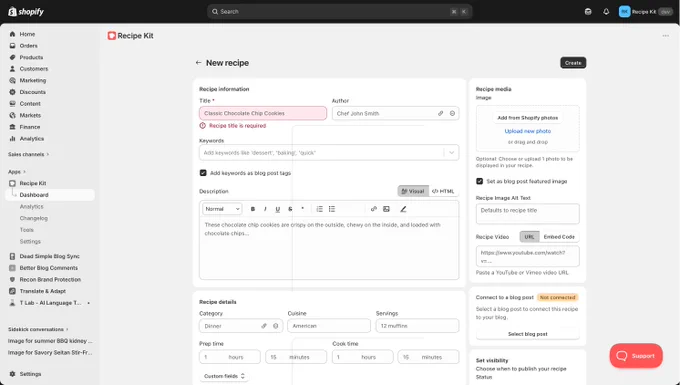Click the Recipe Image Alt Text field

point(527,214)
